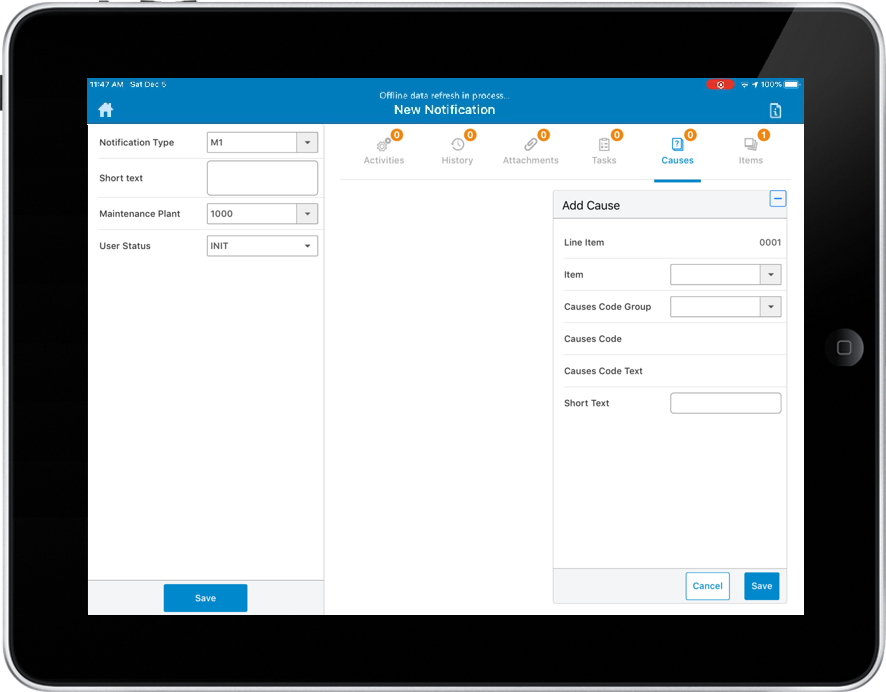The image size is (886, 692).
Task: Expand the Notification Type dropdown
Action: point(307,143)
